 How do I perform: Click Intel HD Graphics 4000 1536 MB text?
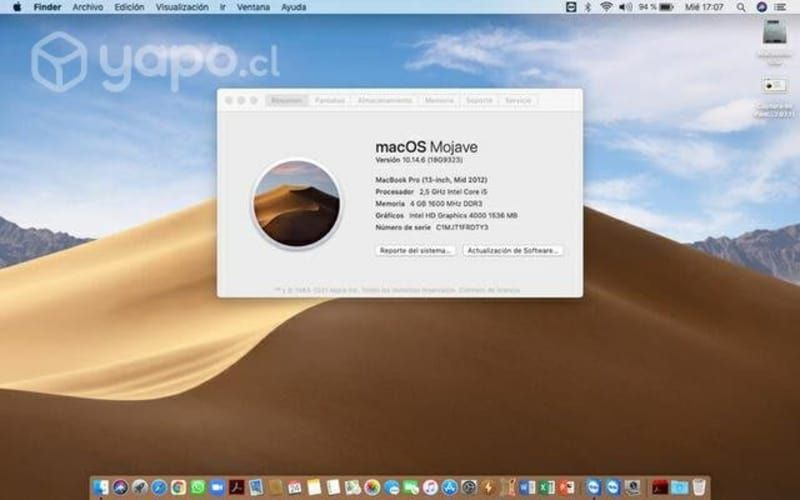click(x=463, y=215)
